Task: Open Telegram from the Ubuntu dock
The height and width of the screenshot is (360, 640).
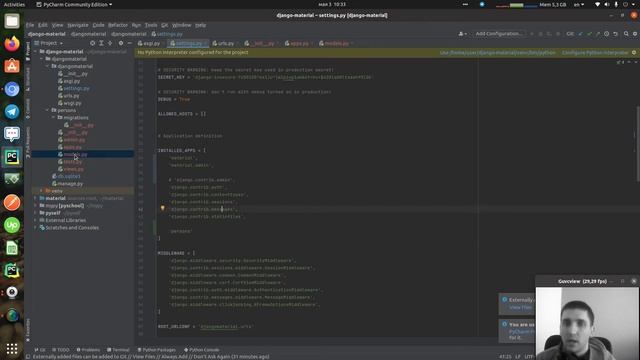Action: [x=12, y=111]
